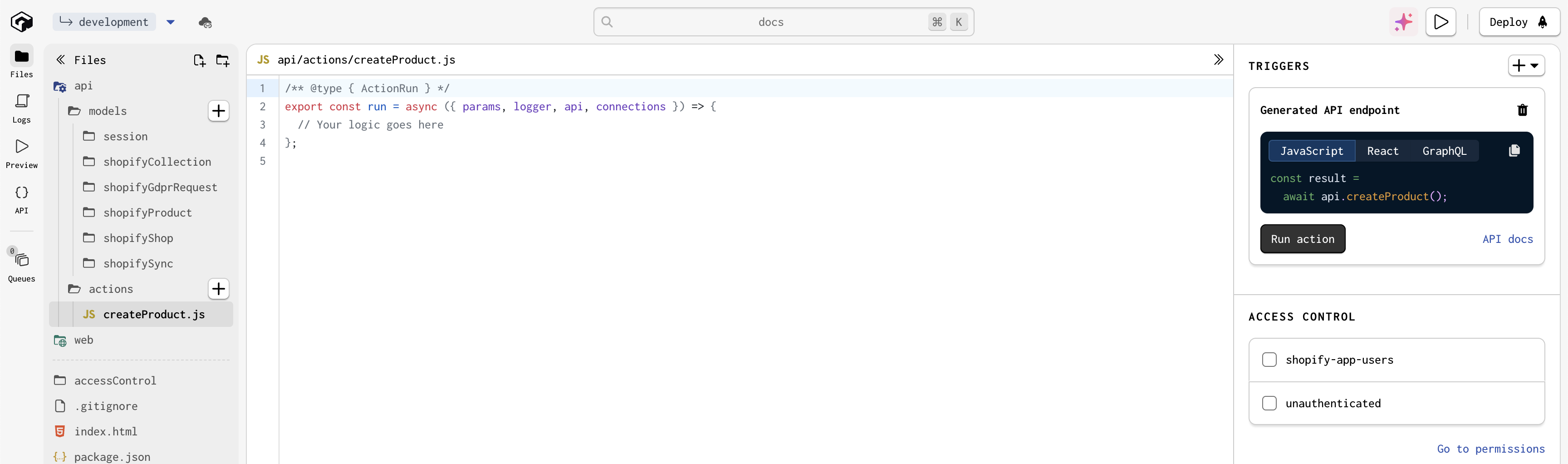Select createProduct.js in the file tree
The width and height of the screenshot is (1568, 464).
[141, 315]
